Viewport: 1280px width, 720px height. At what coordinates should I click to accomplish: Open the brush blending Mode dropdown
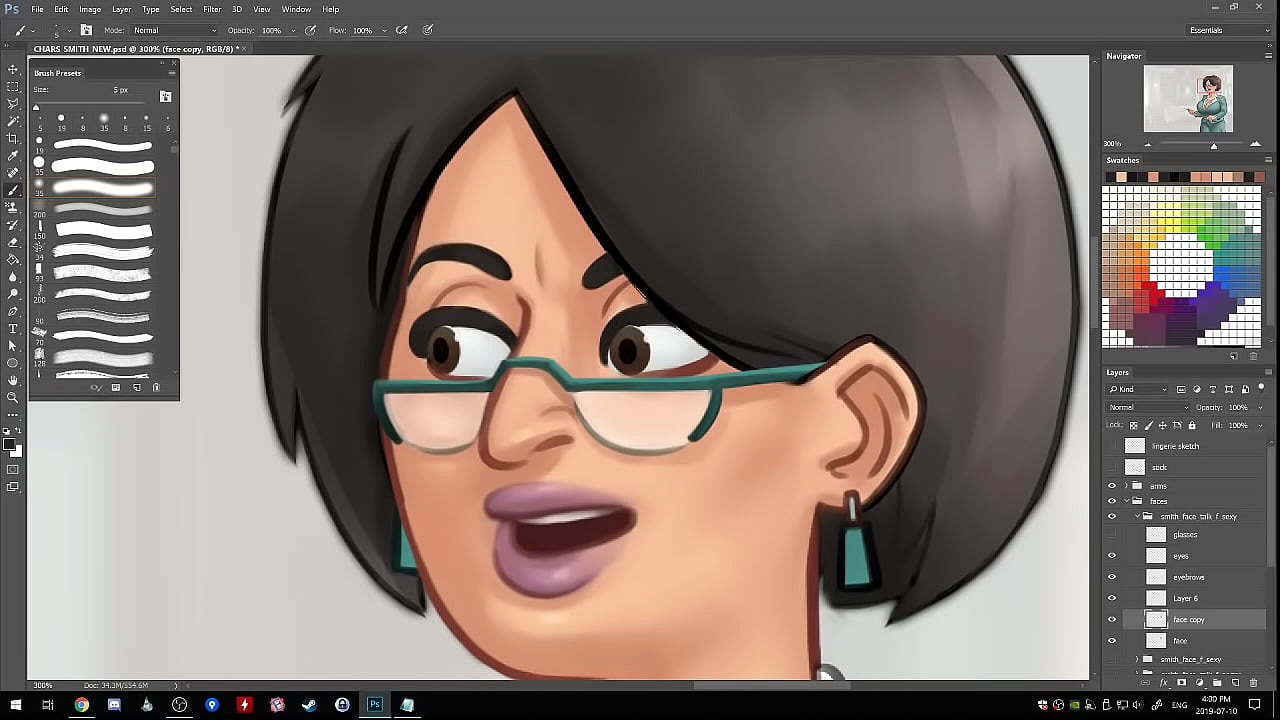point(175,30)
